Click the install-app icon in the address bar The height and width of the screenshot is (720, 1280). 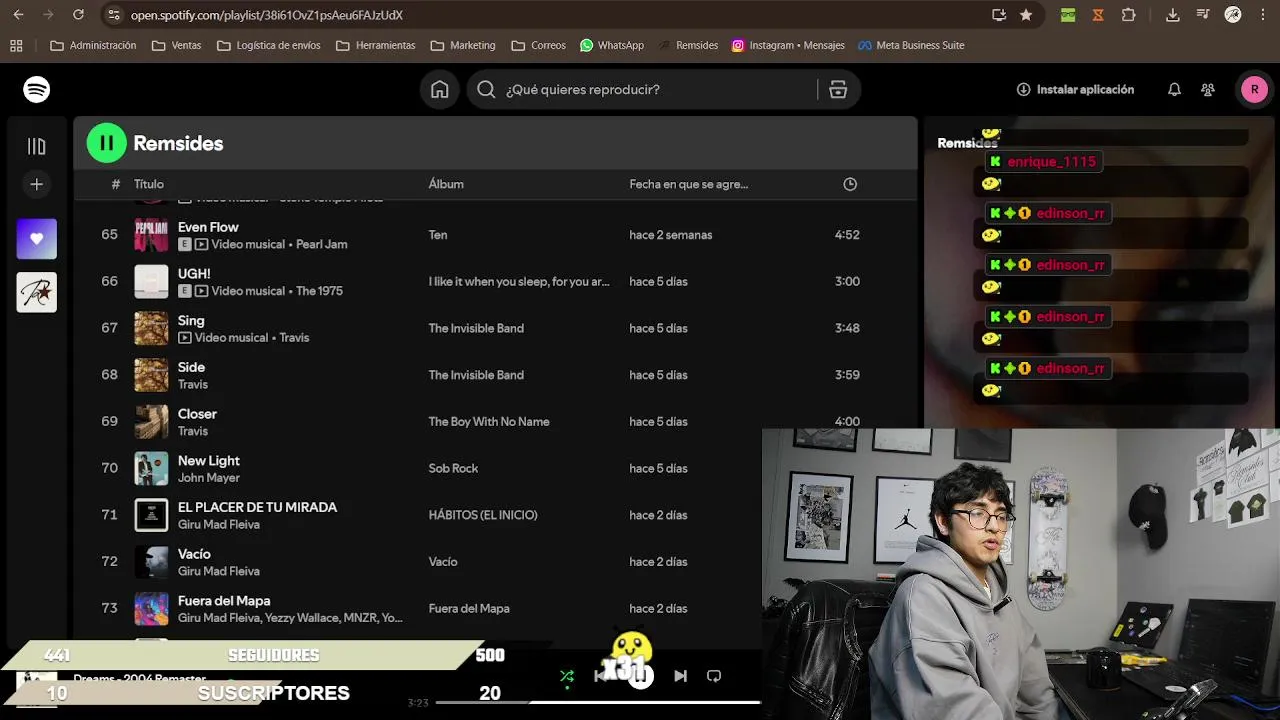tap(999, 15)
